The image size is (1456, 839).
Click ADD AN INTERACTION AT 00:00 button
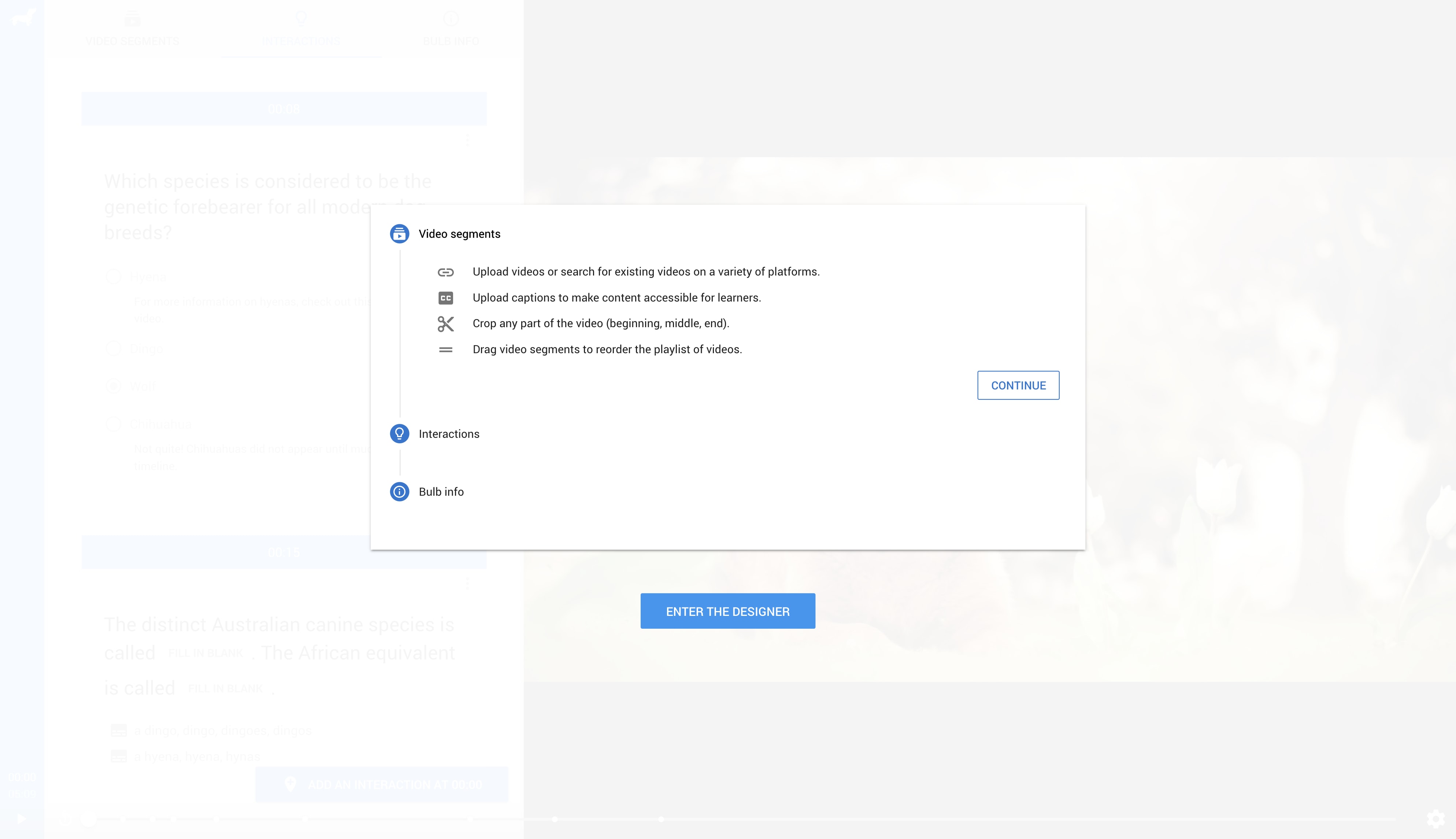point(381,784)
